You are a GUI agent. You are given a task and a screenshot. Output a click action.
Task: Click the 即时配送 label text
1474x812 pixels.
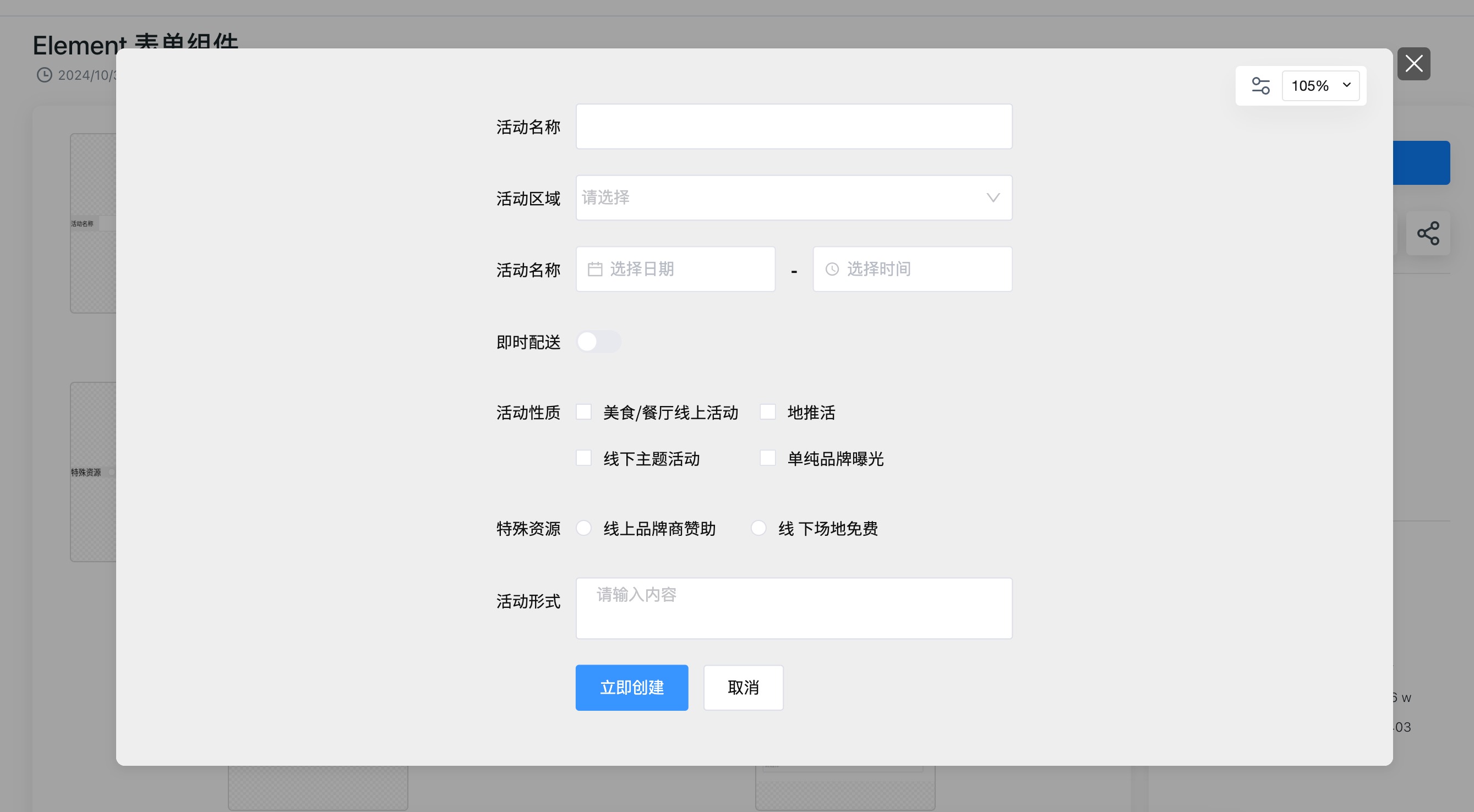tap(528, 342)
